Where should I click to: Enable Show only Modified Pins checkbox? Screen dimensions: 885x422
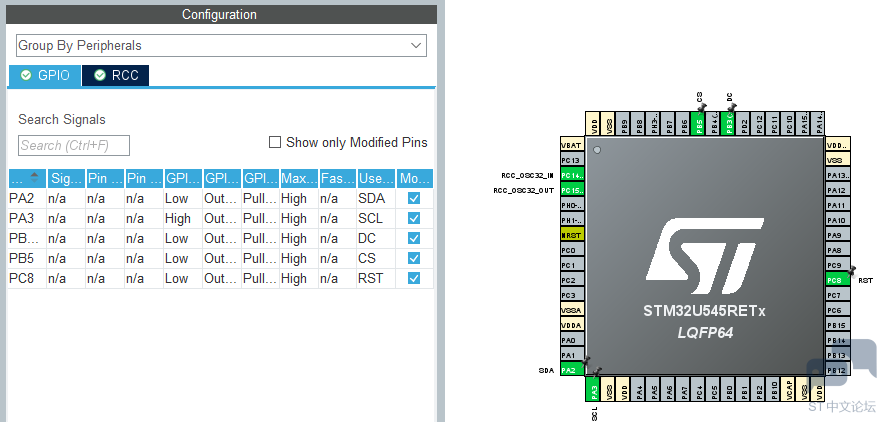pos(275,142)
